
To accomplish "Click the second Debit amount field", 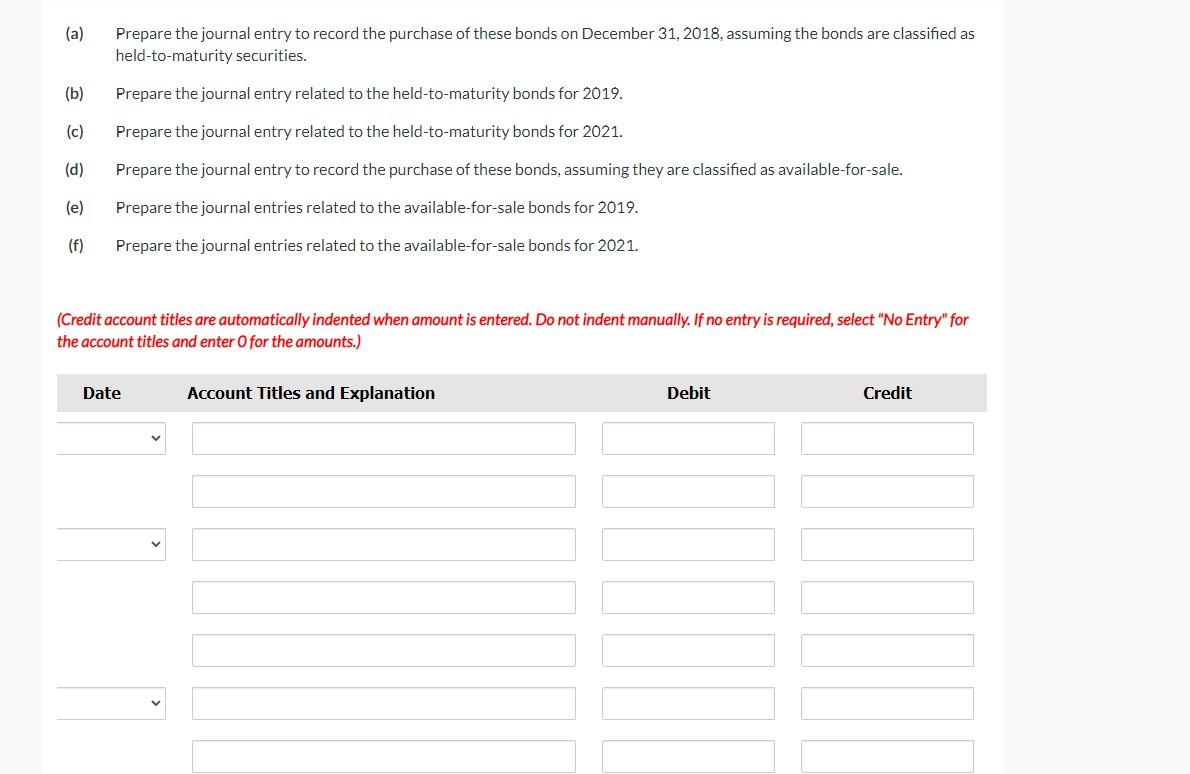I will tap(688, 490).
